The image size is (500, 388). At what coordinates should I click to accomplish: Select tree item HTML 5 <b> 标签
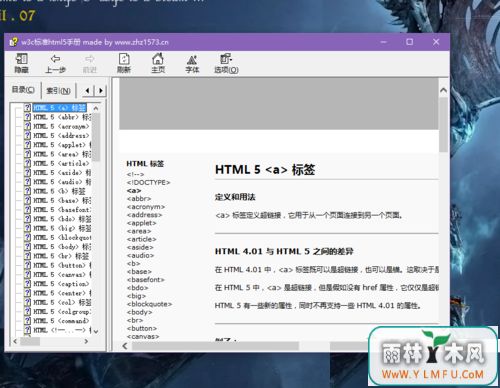point(59,191)
